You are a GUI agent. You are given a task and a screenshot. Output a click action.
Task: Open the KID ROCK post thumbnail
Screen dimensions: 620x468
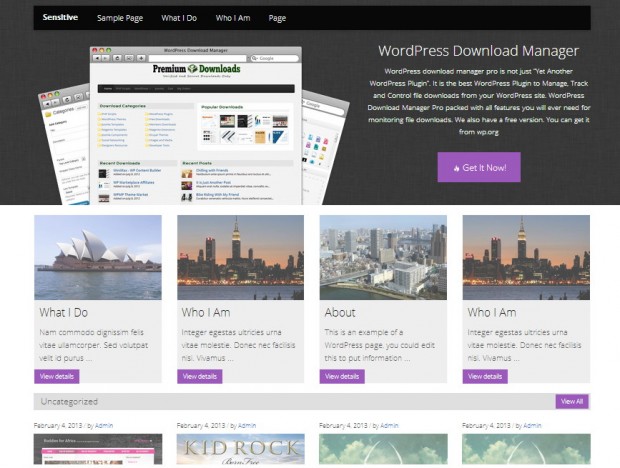pyautogui.click(x=240, y=449)
